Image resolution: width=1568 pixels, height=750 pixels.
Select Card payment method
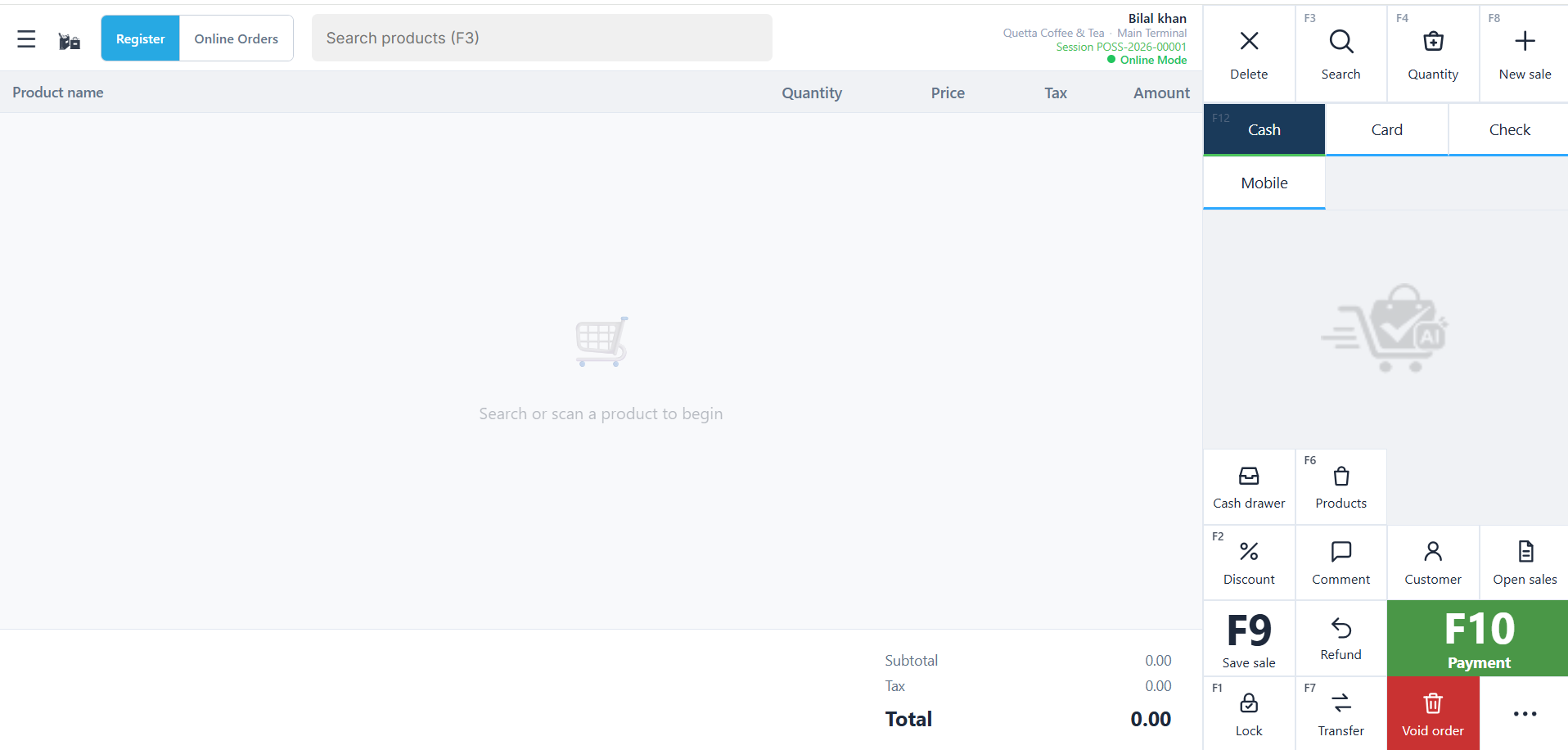1387,129
